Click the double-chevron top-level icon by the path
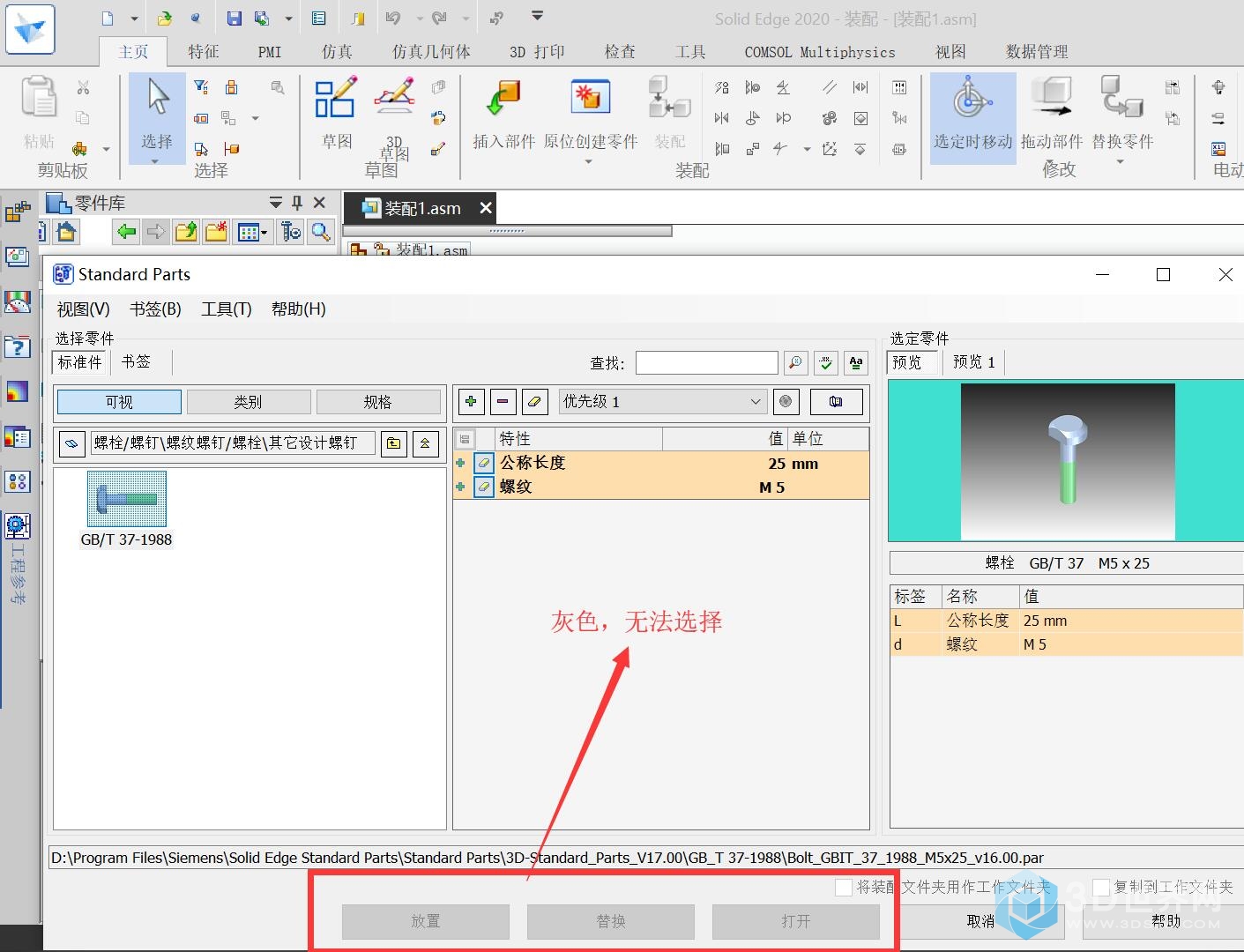Image resolution: width=1244 pixels, height=952 pixels. click(x=425, y=443)
